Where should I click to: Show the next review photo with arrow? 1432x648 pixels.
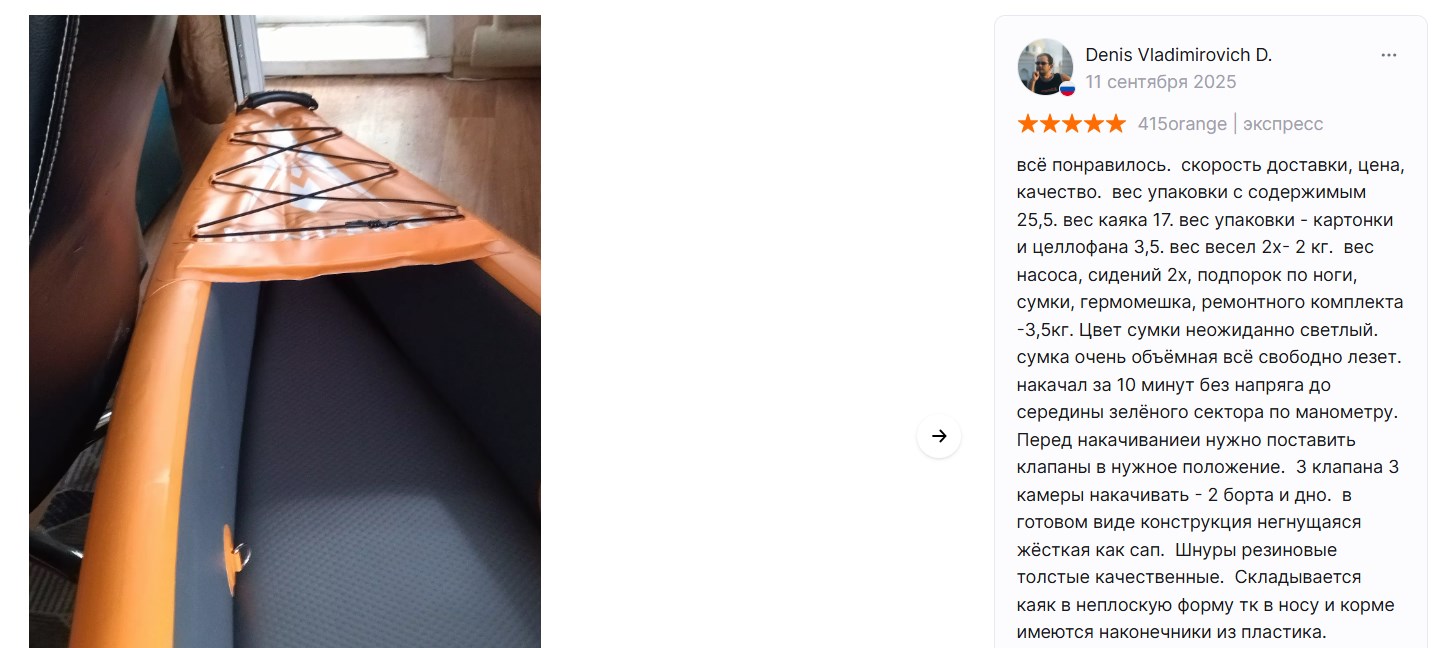[938, 436]
